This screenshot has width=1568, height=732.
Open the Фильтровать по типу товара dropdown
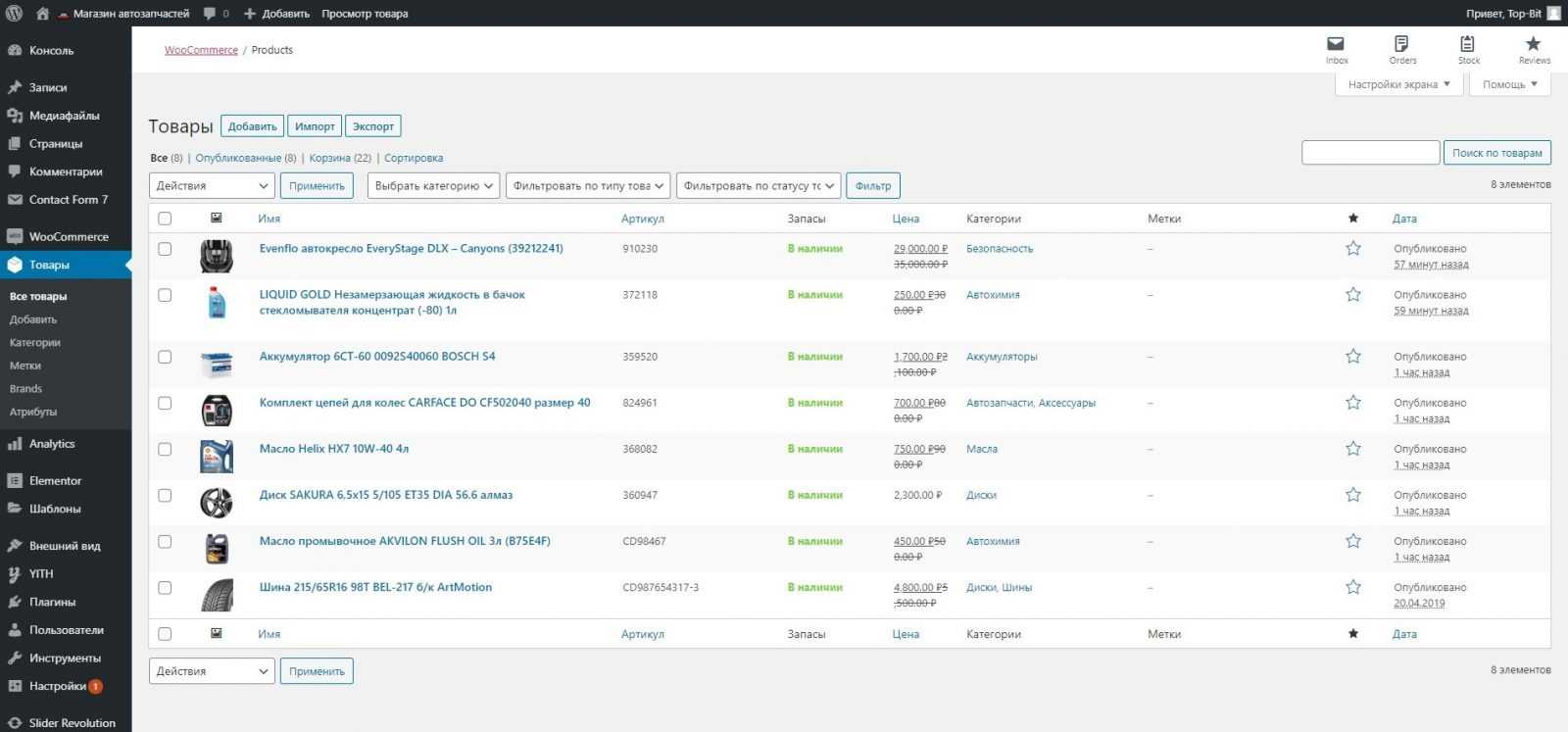[588, 185]
